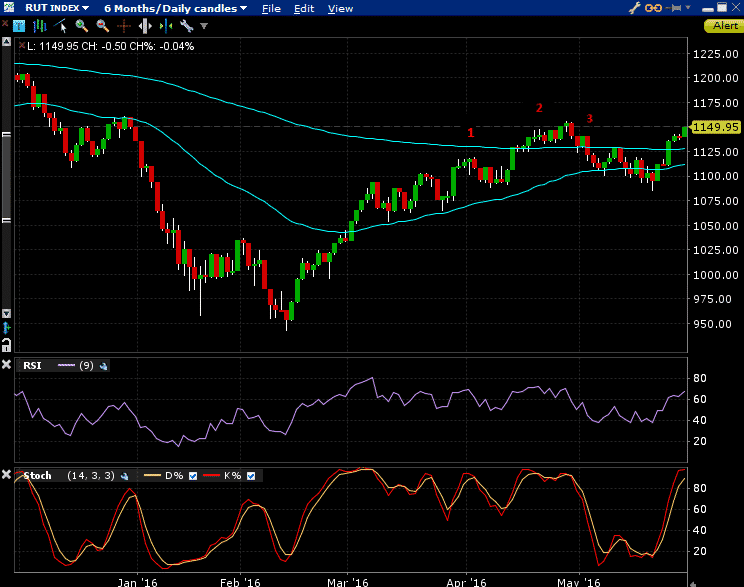Viewport: 744px width, 587px height.
Task: Click the small scroll arrow at bottom right
Action: tap(693, 584)
